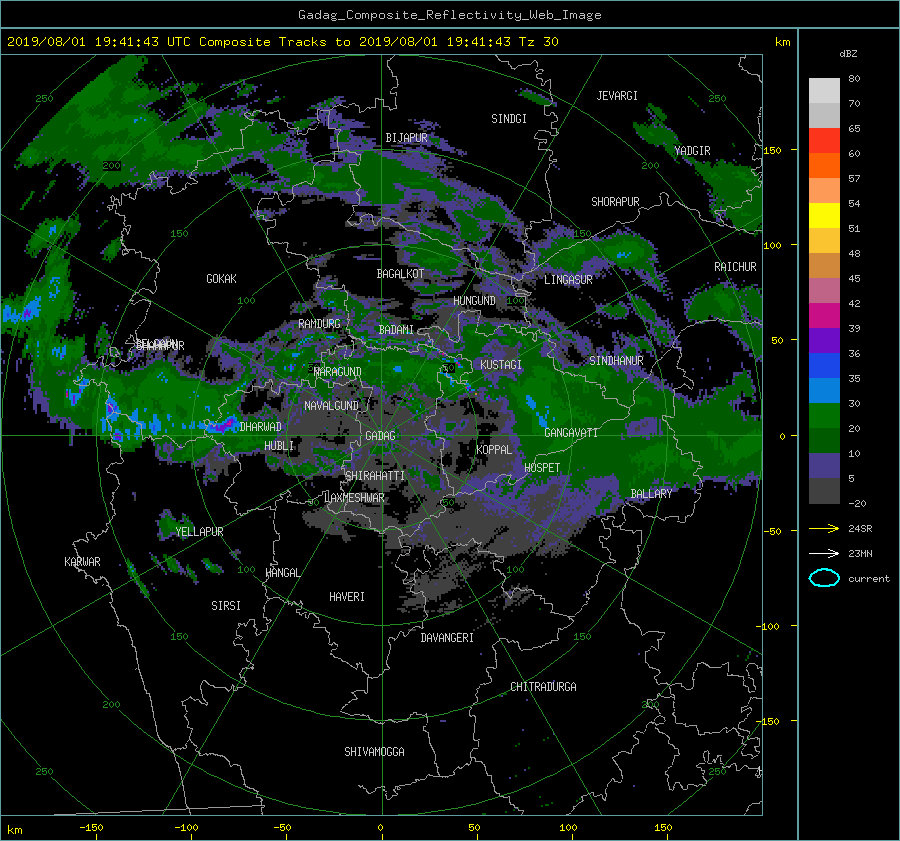The image size is (900, 841).
Task: Click the '23MN' legend label
Action: 860,553
